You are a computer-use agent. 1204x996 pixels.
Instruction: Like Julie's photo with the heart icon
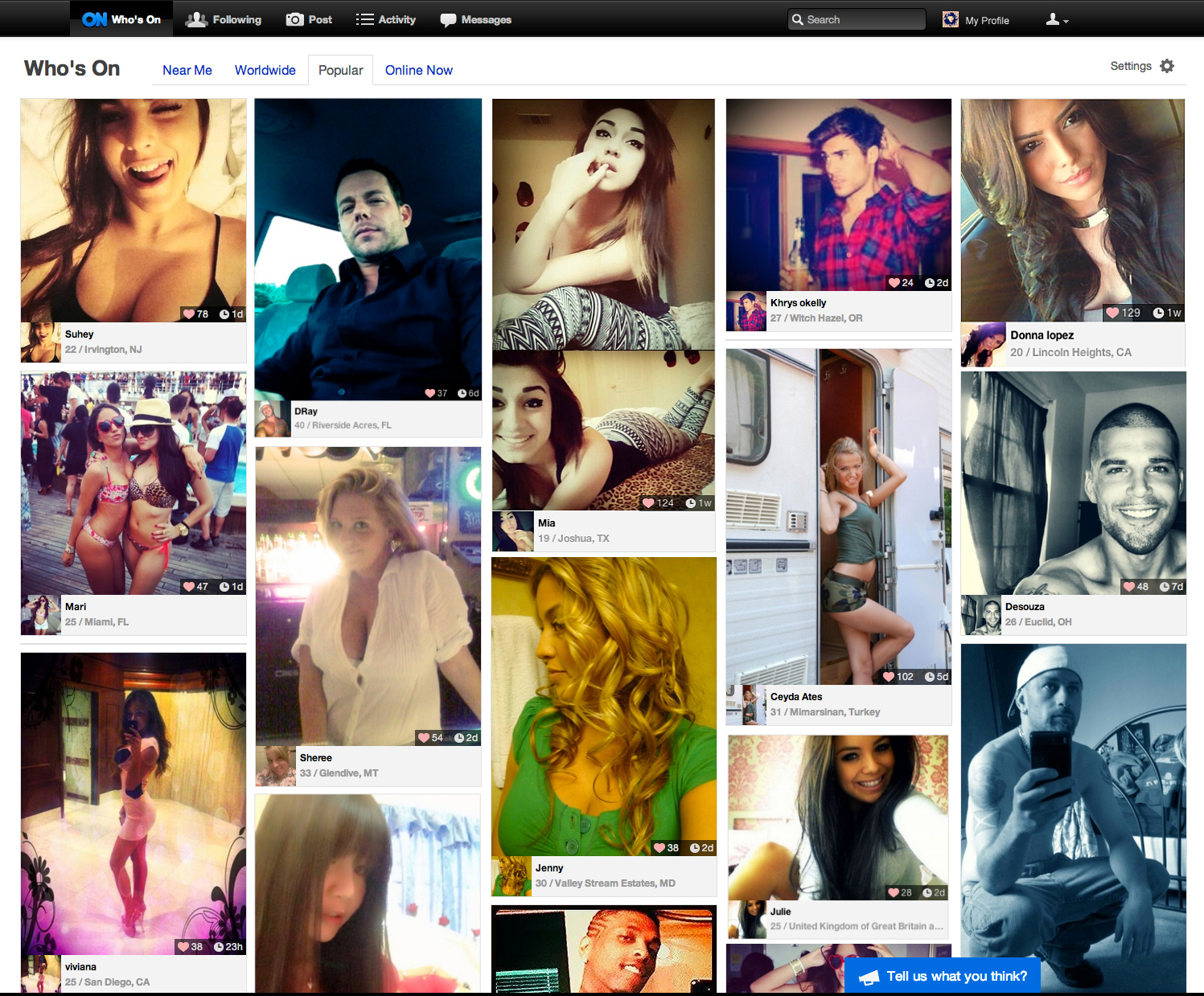point(894,893)
